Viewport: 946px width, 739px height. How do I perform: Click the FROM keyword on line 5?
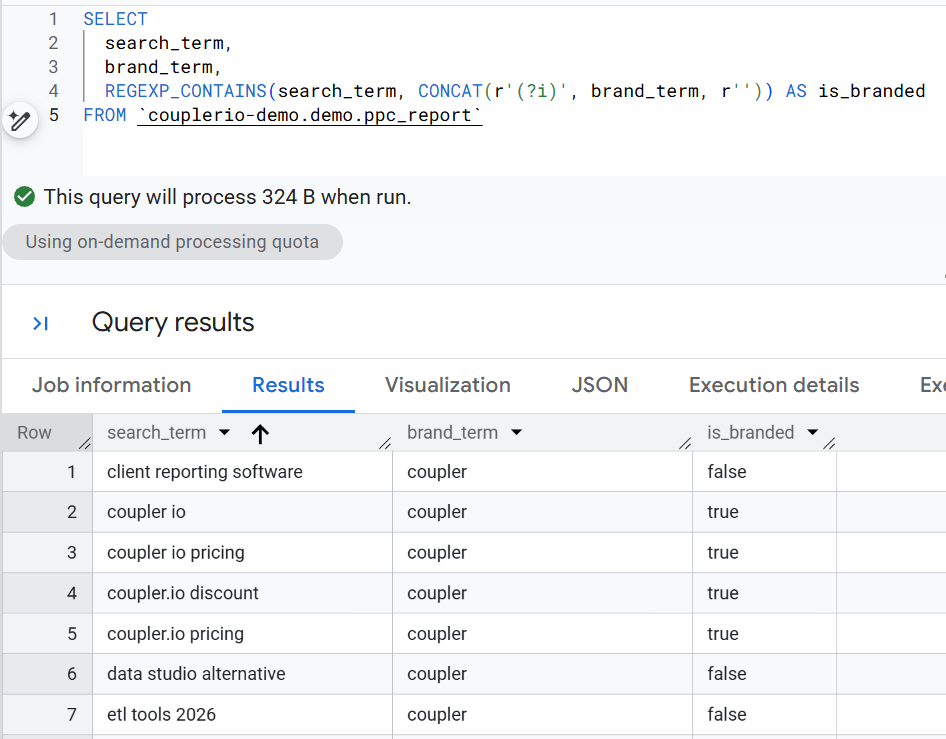(x=104, y=115)
